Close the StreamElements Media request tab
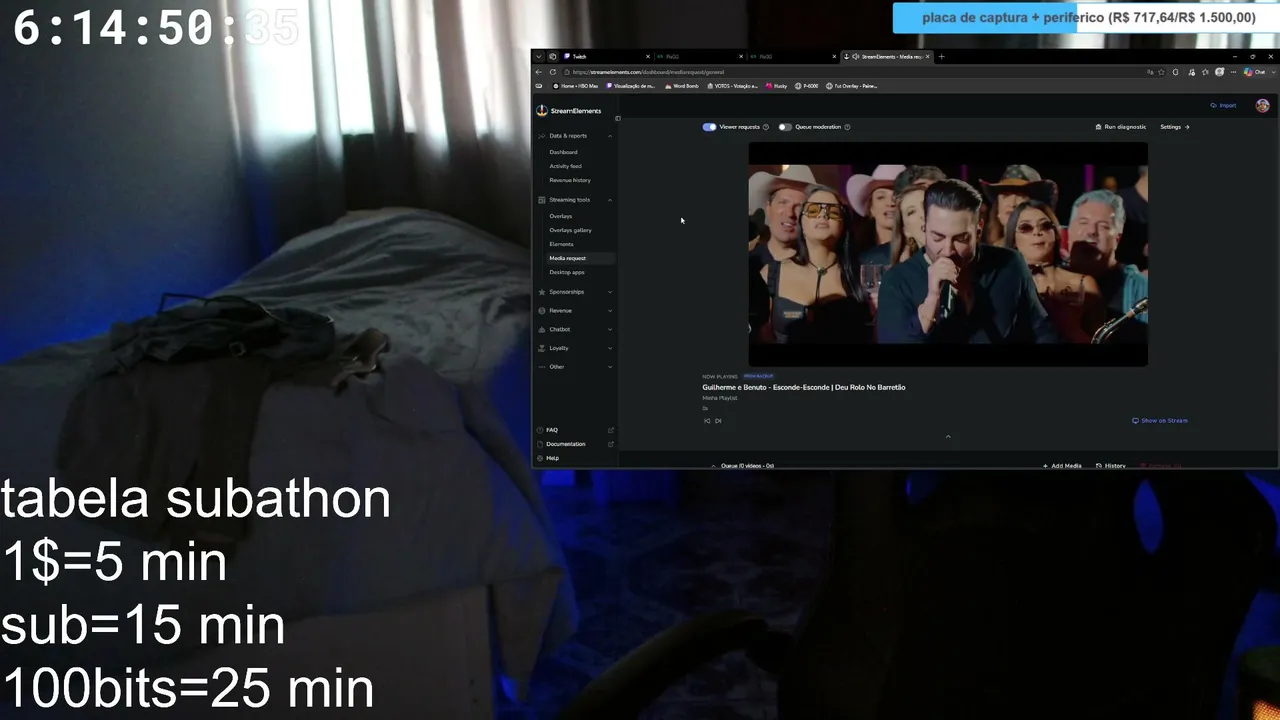The height and width of the screenshot is (720, 1280). tap(928, 57)
